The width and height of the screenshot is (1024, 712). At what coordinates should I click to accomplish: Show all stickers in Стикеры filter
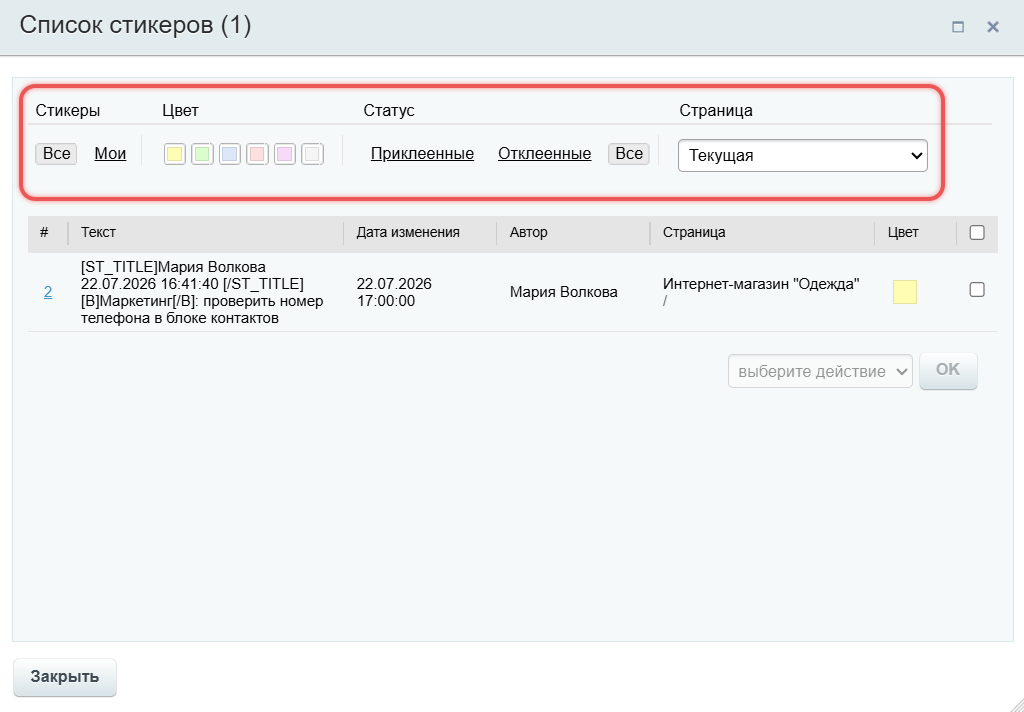(56, 154)
